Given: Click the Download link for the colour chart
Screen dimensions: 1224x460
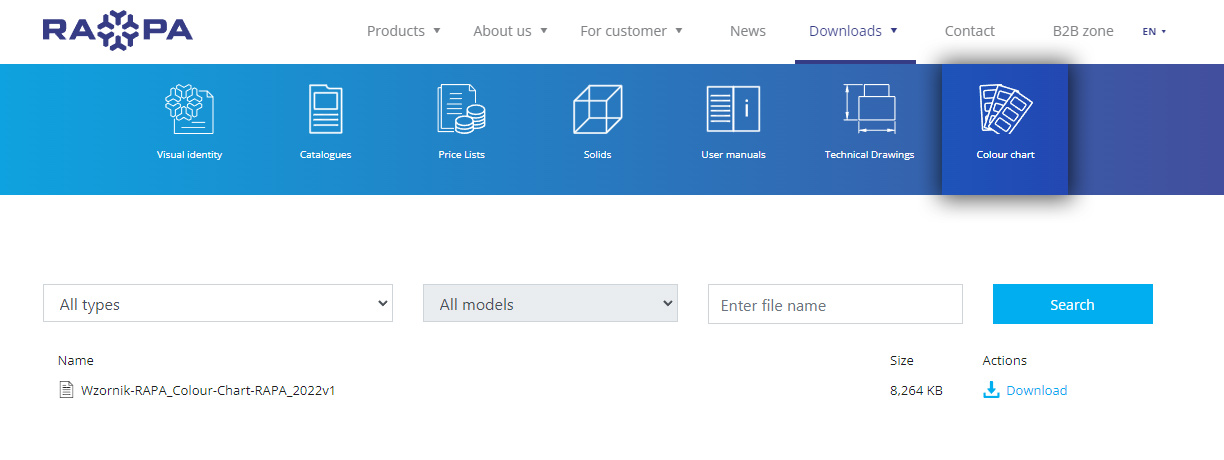Looking at the screenshot, I should point(1036,391).
